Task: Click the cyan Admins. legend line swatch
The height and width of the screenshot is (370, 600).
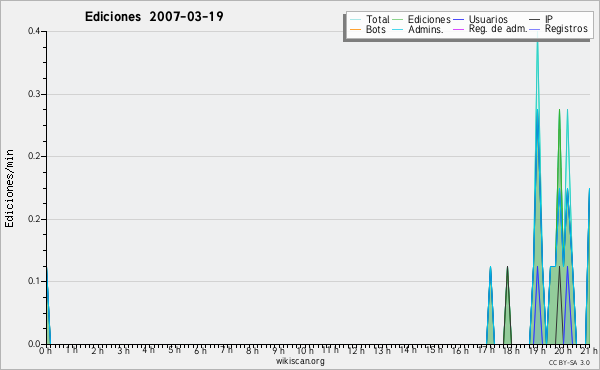Action: (398, 29)
